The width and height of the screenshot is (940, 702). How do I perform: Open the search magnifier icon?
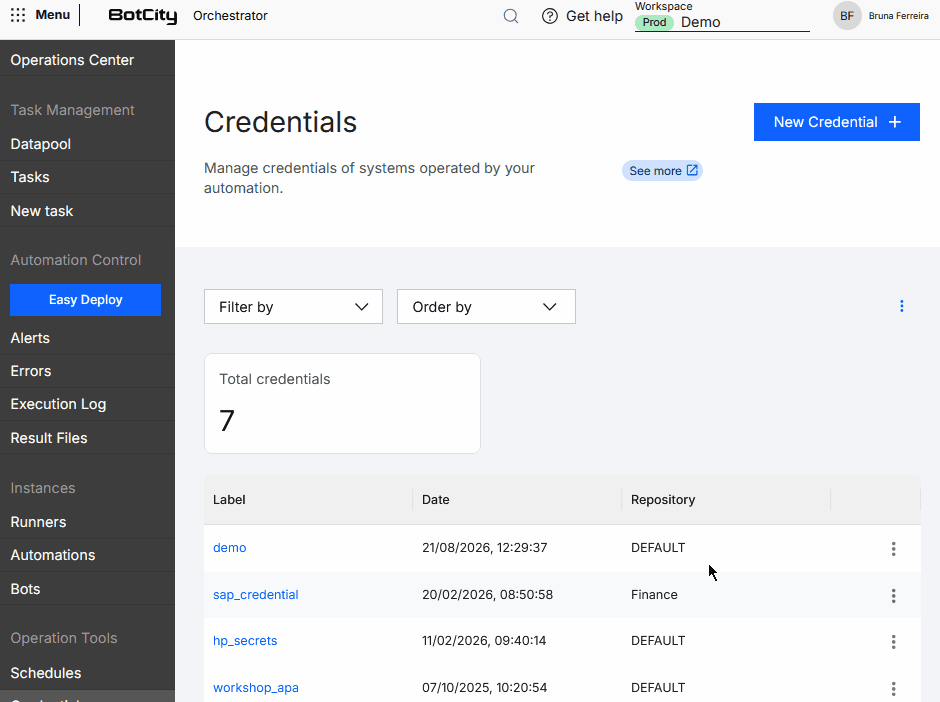coord(511,16)
